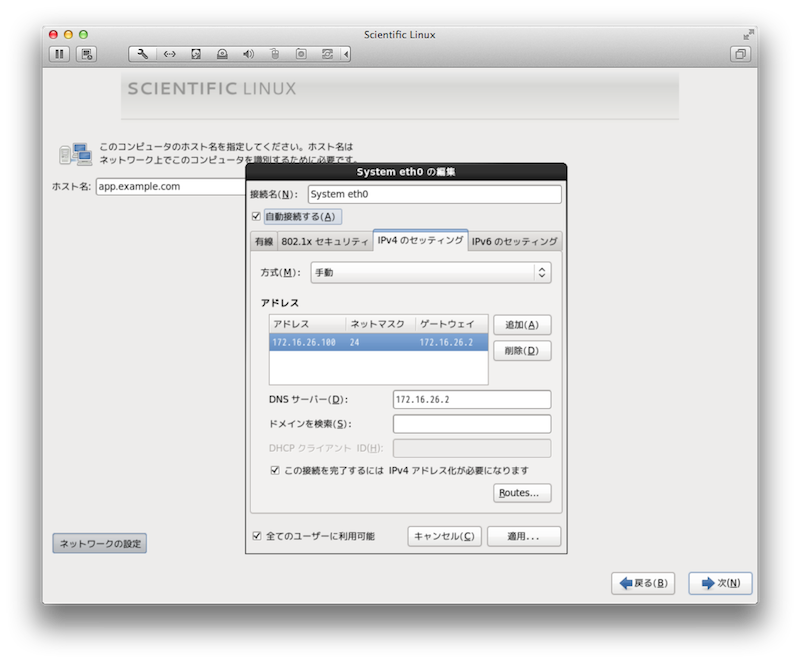Viewport: 800px width, 663px height.
Task: Click the DNS サーバー input field
Action: 471,400
